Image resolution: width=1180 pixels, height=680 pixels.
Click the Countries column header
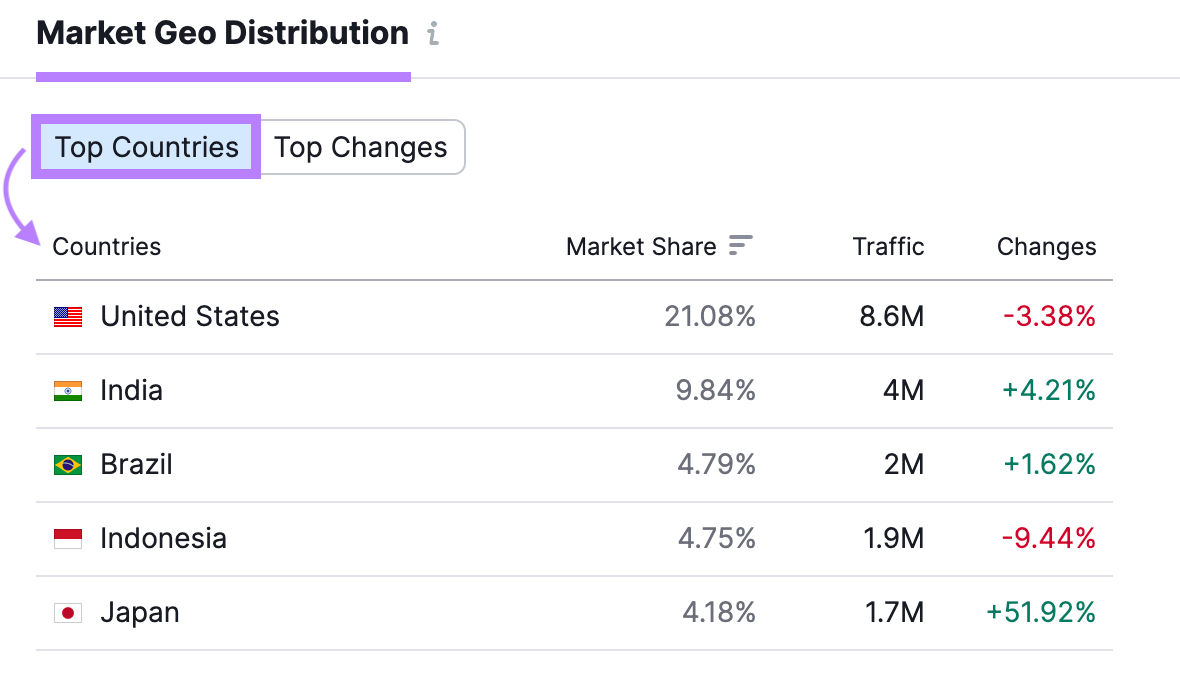point(107,246)
